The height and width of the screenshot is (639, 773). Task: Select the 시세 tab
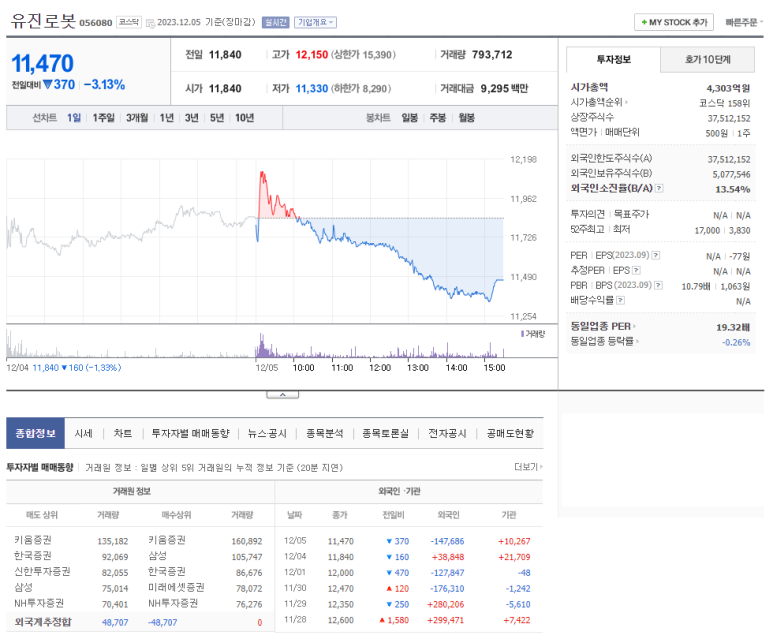coord(84,433)
